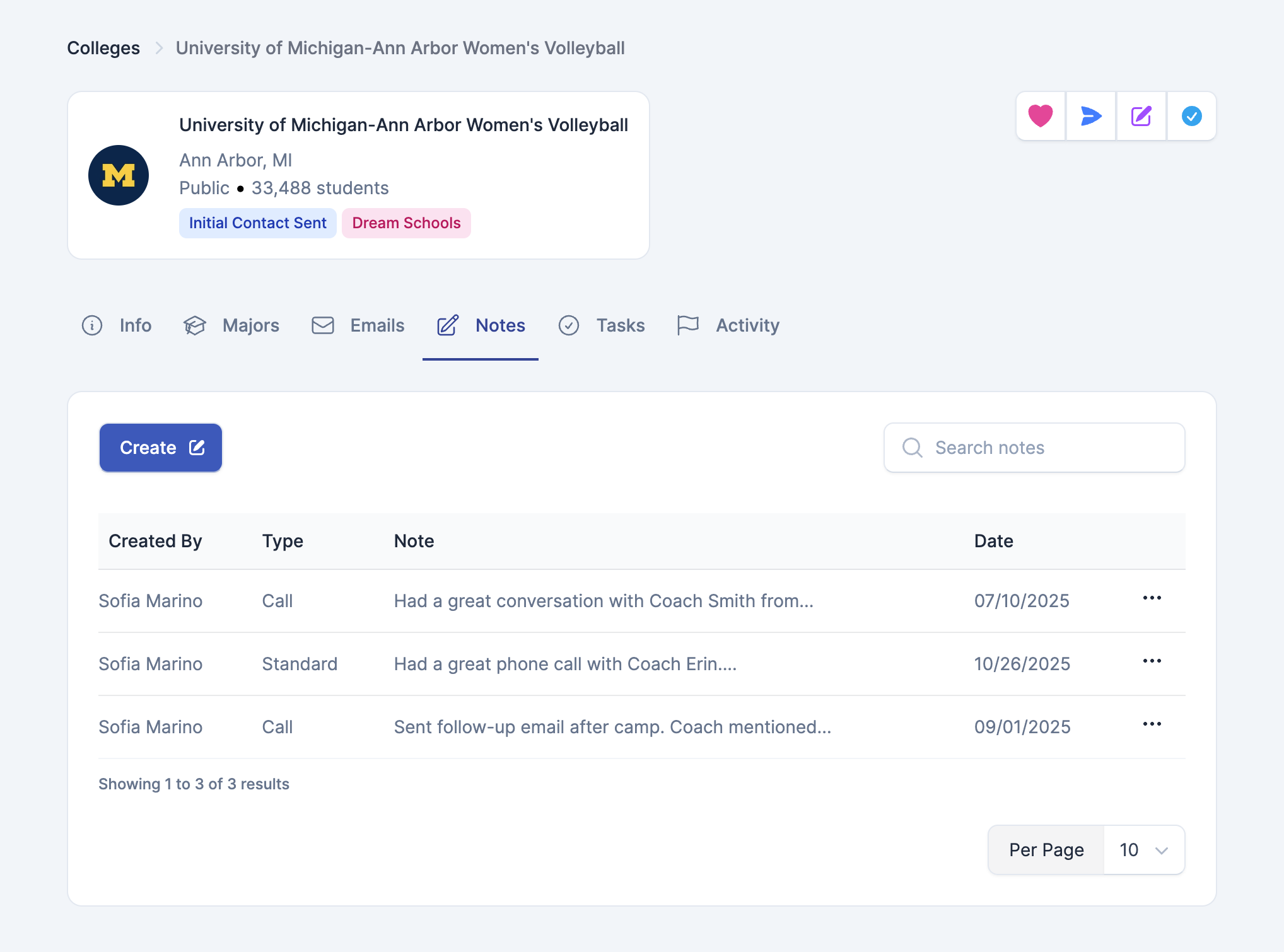This screenshot has height=952, width=1284.
Task: Toggle the blue checkmark status icon
Action: coord(1191,116)
